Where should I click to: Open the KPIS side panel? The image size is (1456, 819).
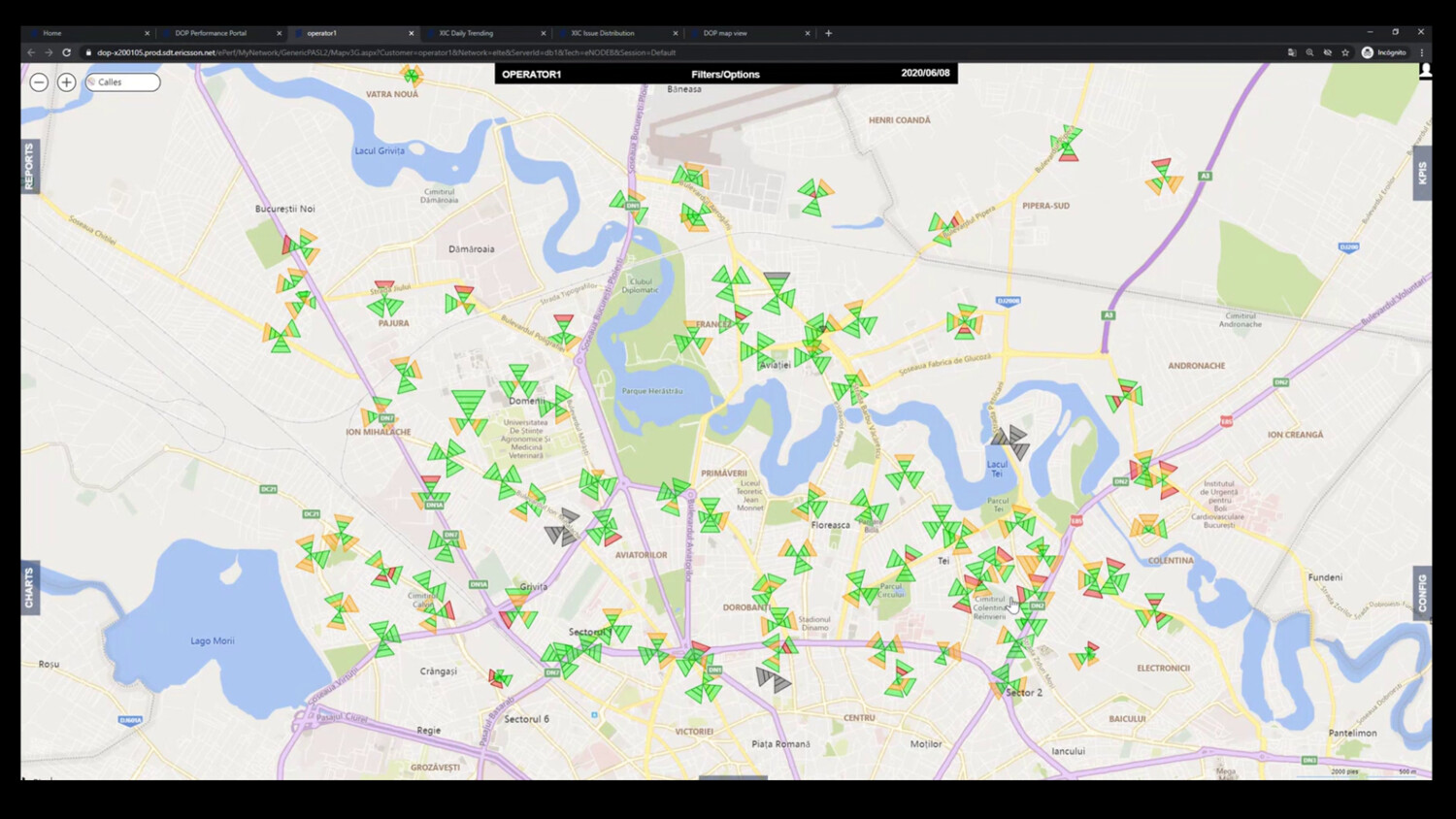coord(1422,173)
